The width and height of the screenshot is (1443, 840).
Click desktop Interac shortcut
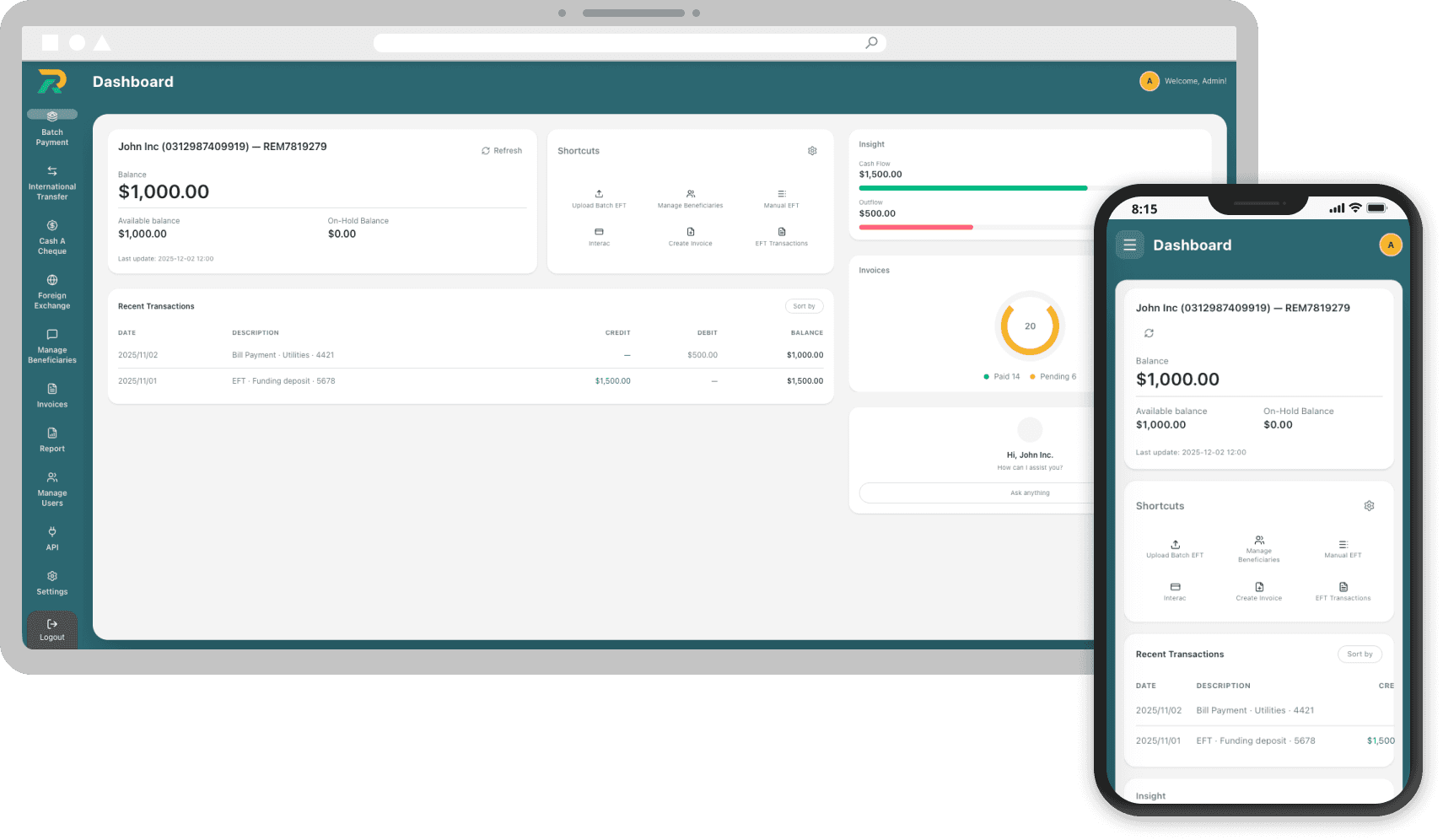click(599, 237)
